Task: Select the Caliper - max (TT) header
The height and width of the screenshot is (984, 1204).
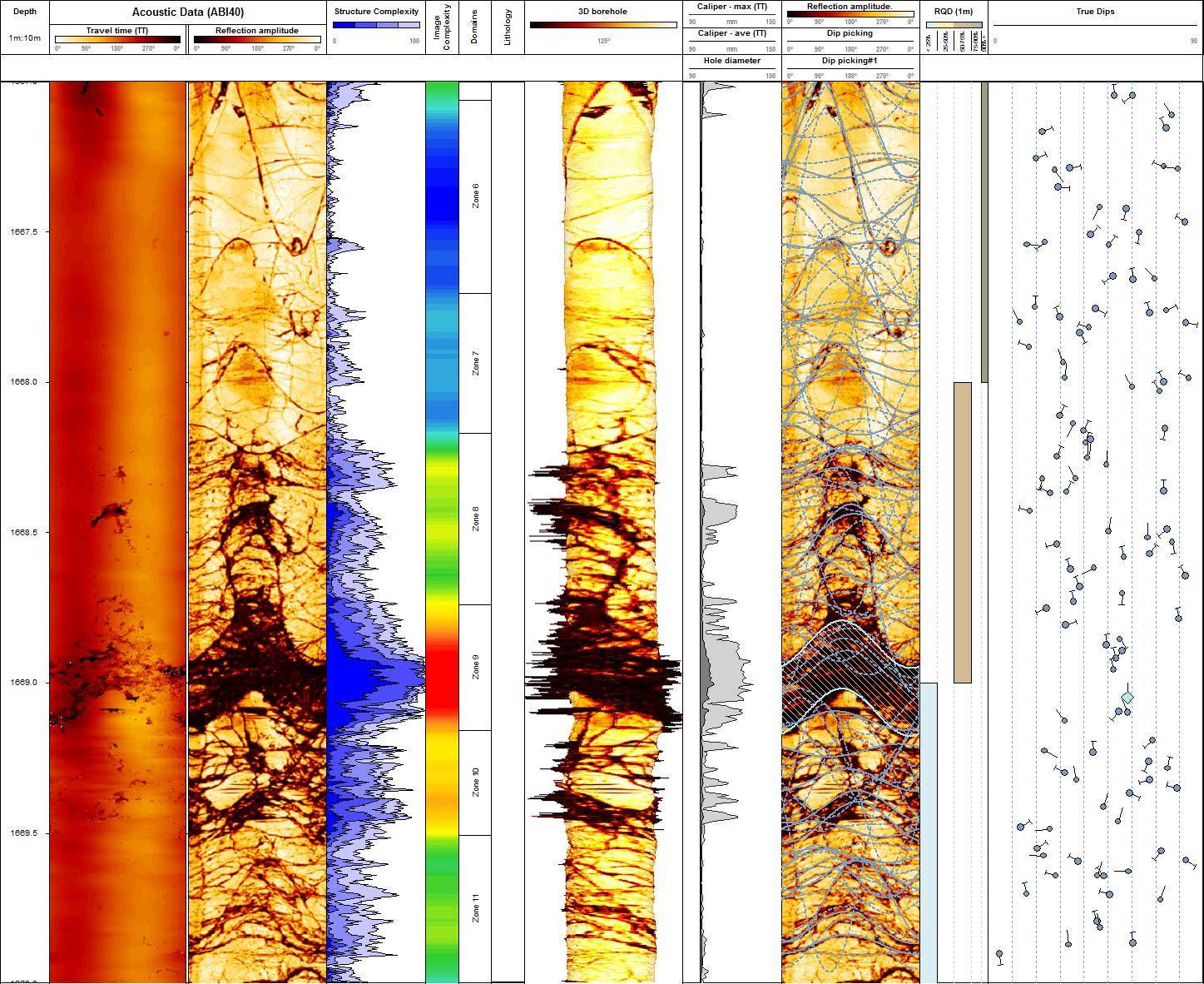Action: 731,7
